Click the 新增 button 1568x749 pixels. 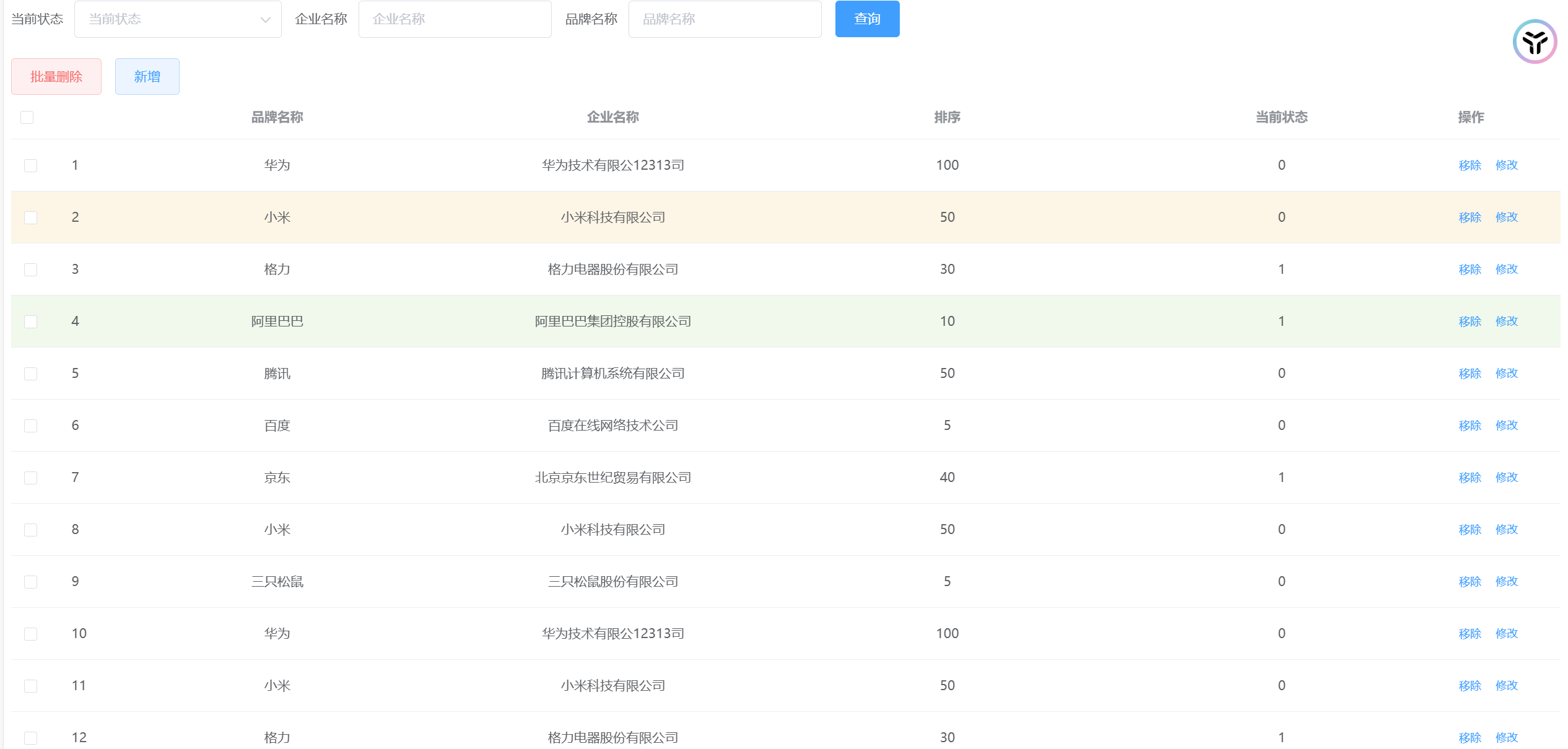coord(147,77)
